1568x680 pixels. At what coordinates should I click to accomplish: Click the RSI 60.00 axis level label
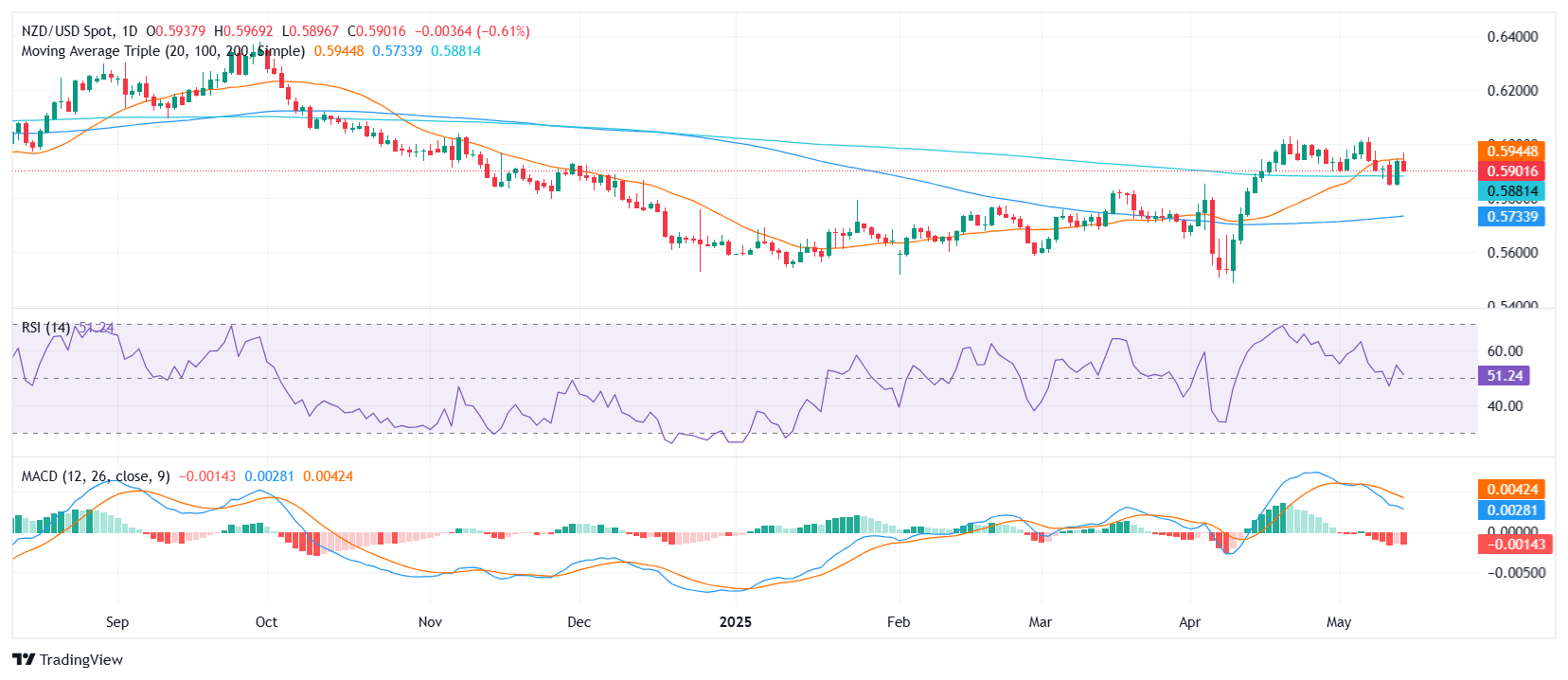tap(1505, 351)
